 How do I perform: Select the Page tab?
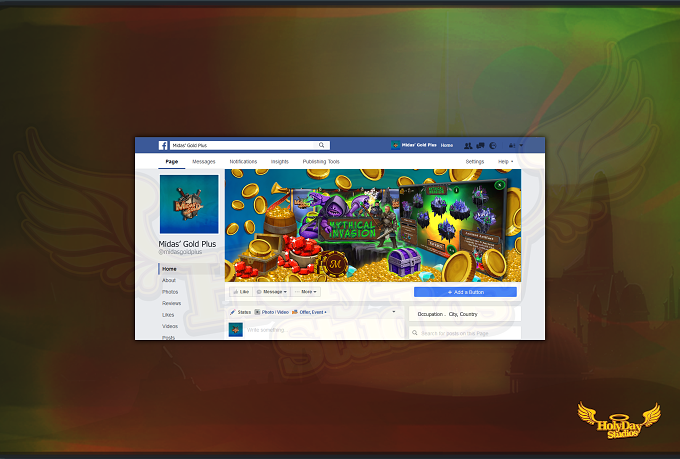click(x=172, y=161)
